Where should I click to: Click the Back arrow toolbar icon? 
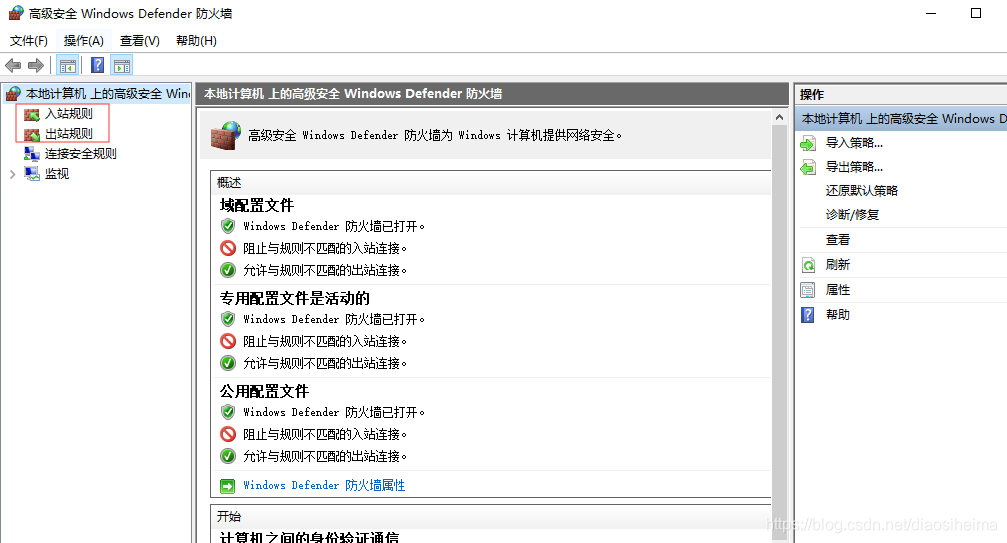pos(13,65)
